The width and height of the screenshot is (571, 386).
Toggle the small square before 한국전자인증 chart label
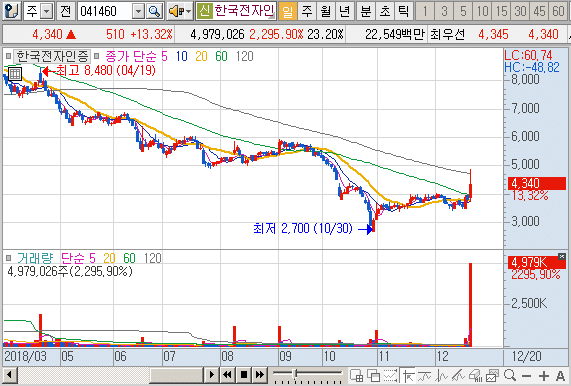click(x=8, y=56)
